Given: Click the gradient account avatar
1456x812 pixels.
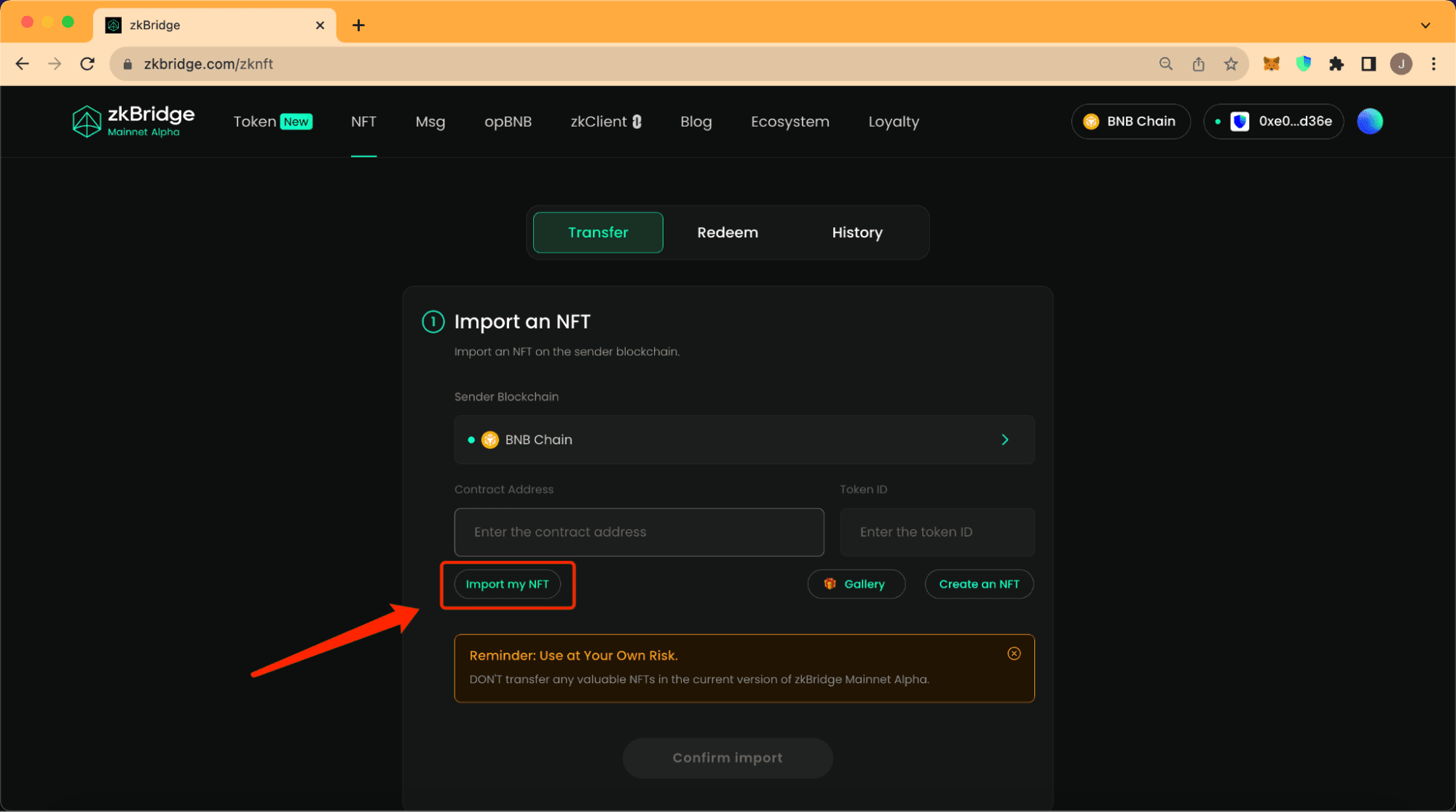Looking at the screenshot, I should (1370, 122).
